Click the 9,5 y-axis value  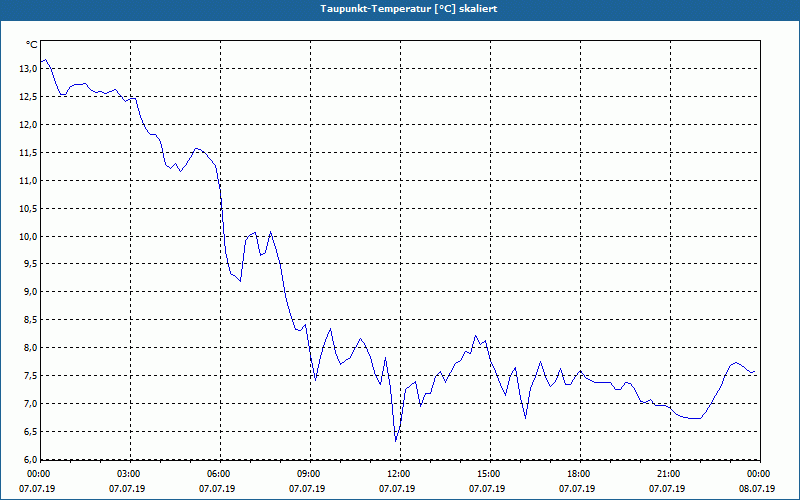pyautogui.click(x=30, y=264)
